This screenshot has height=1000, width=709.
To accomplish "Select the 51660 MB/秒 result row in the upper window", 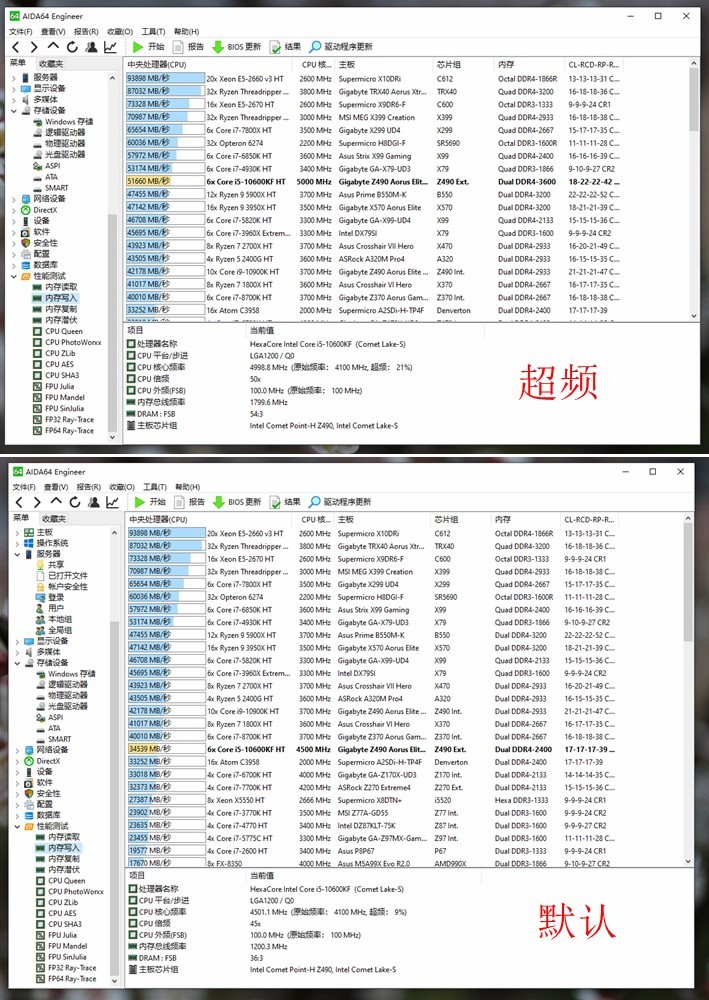I will tap(375, 182).
